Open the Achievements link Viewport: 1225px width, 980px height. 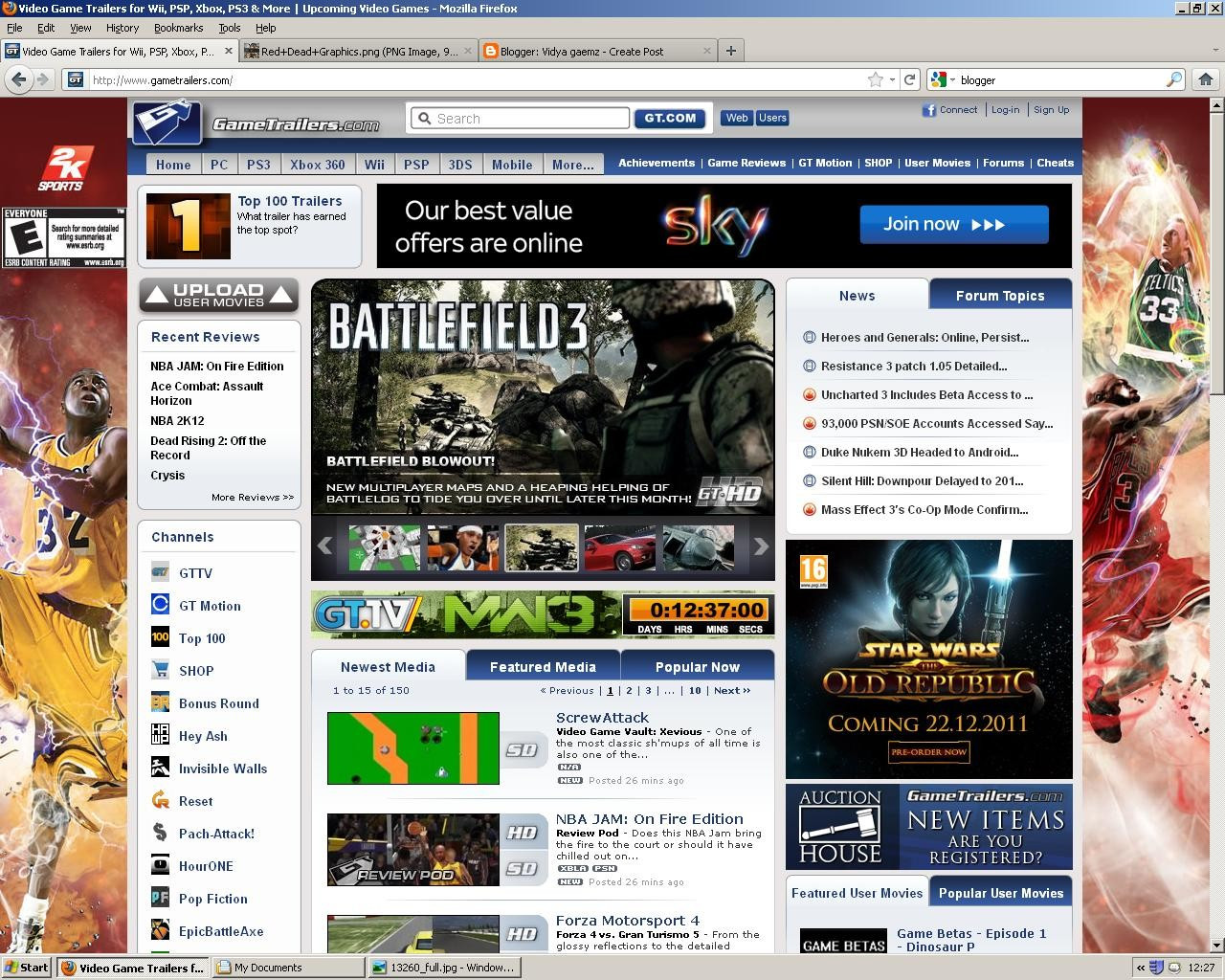[x=657, y=163]
